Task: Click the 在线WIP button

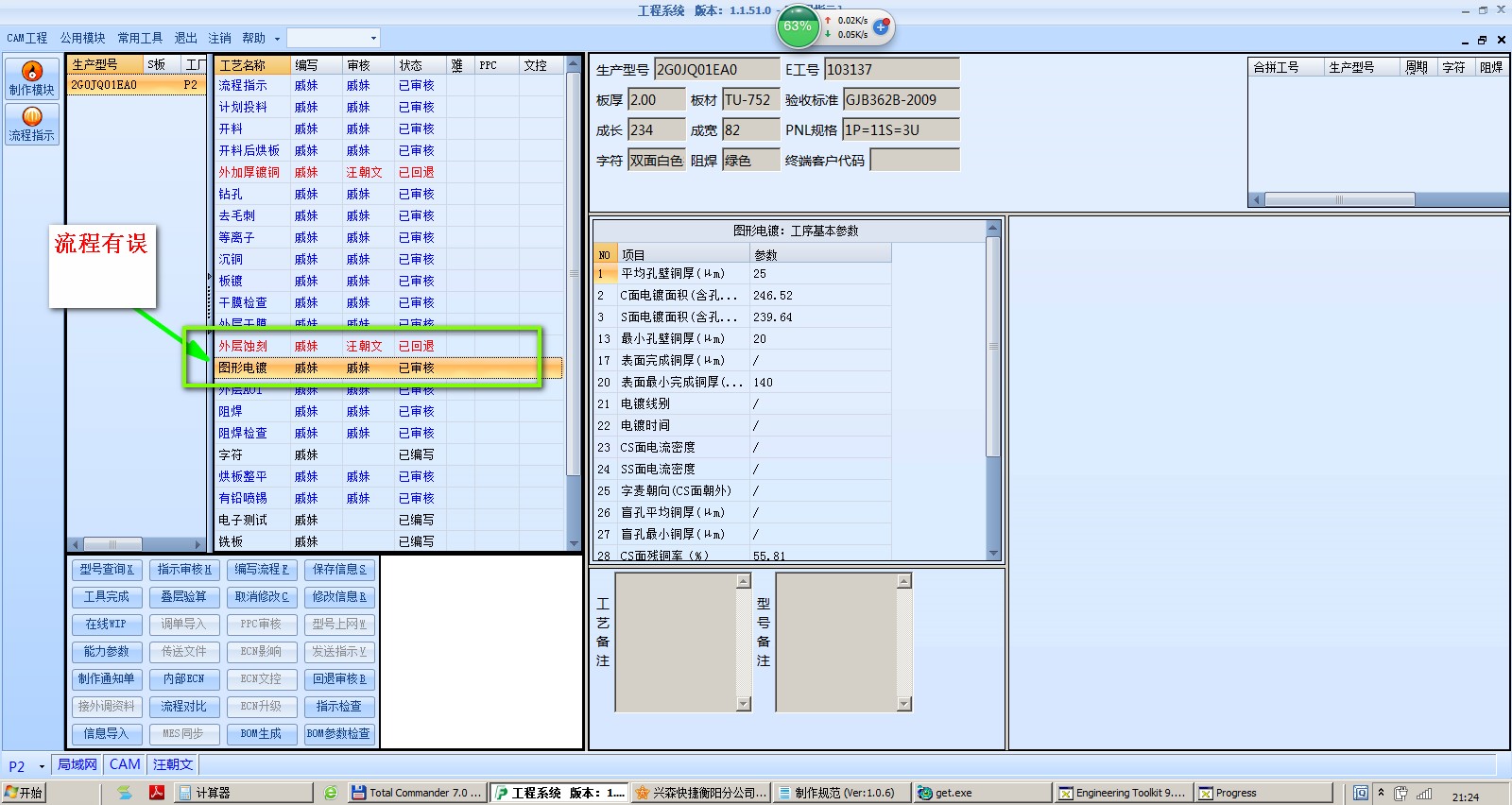Action: point(107,625)
